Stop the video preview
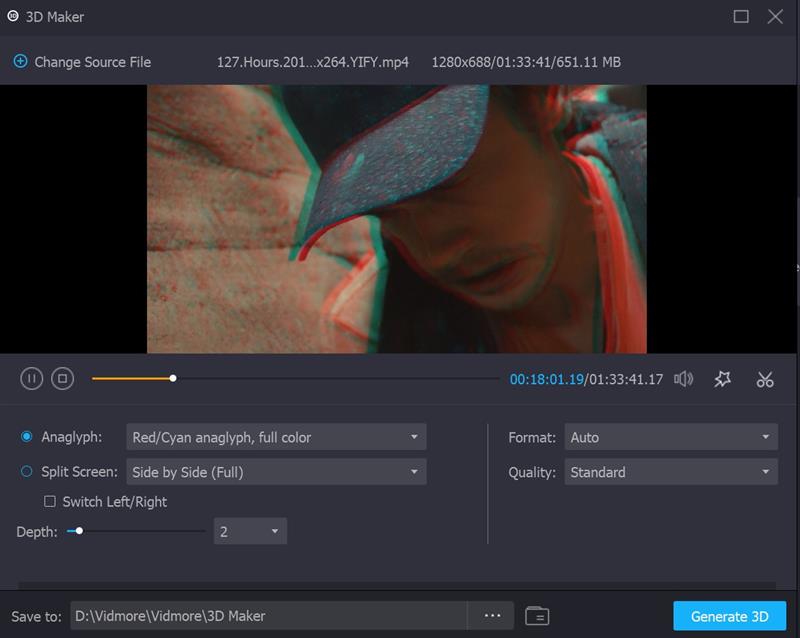The height and width of the screenshot is (638, 800). [63, 379]
